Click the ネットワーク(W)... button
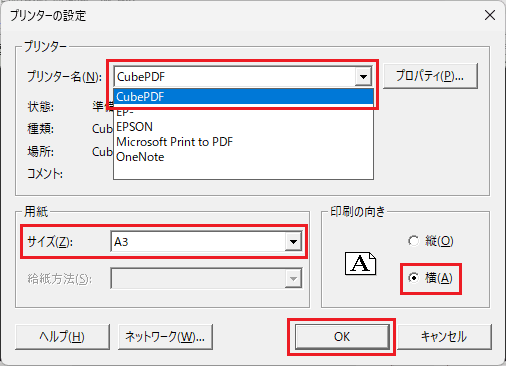This screenshot has width=506, height=366. pyautogui.click(x=165, y=337)
